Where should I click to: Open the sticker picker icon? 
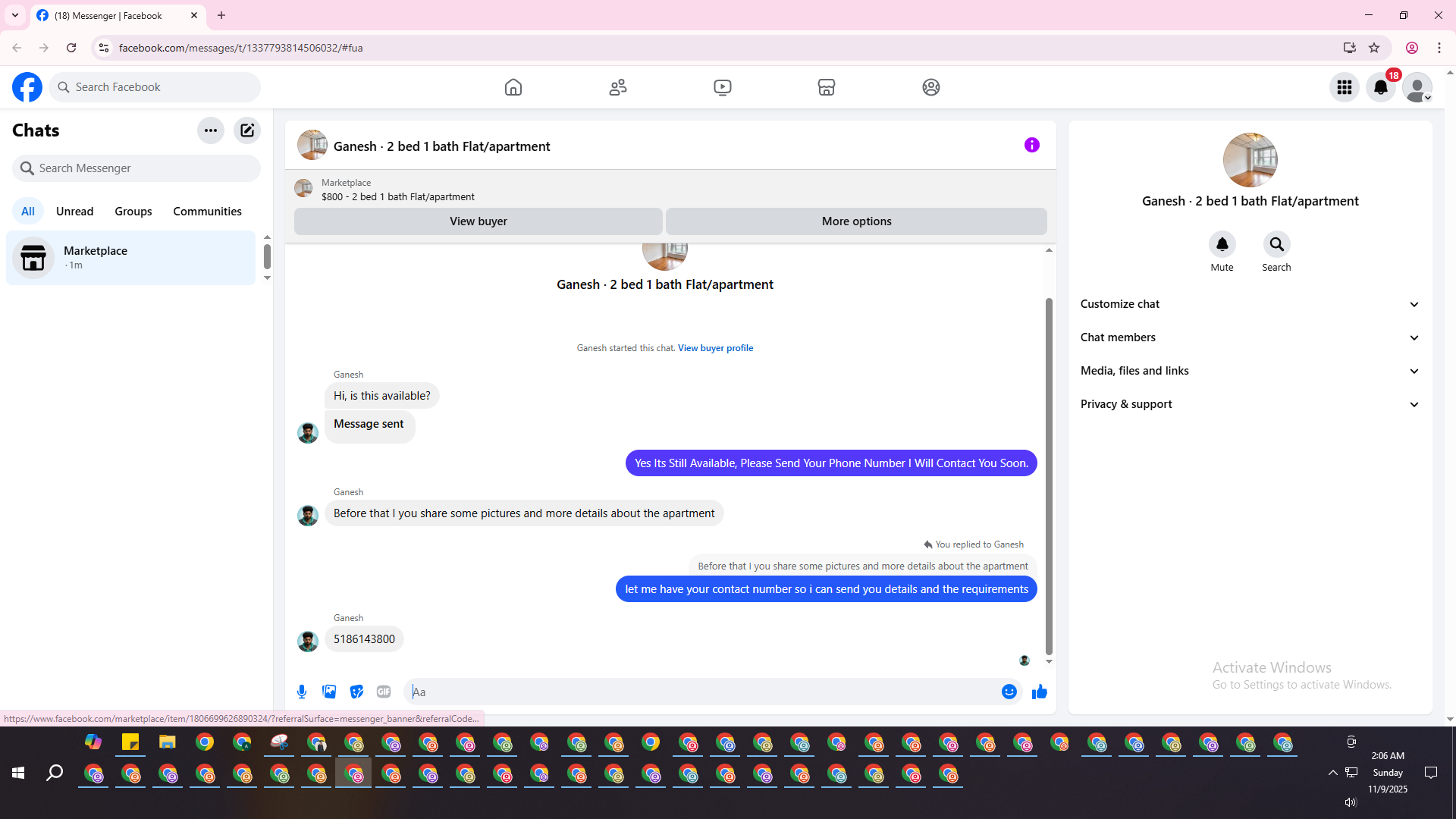click(x=356, y=692)
